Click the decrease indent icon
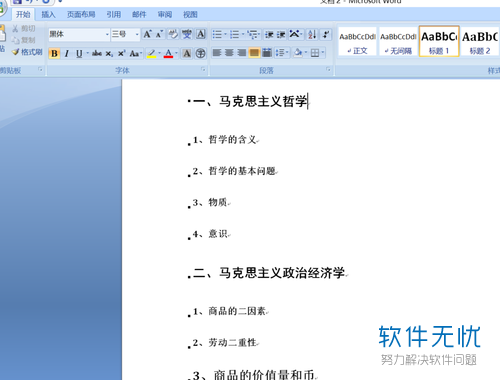The height and width of the screenshot is (380, 500). pos(269,34)
